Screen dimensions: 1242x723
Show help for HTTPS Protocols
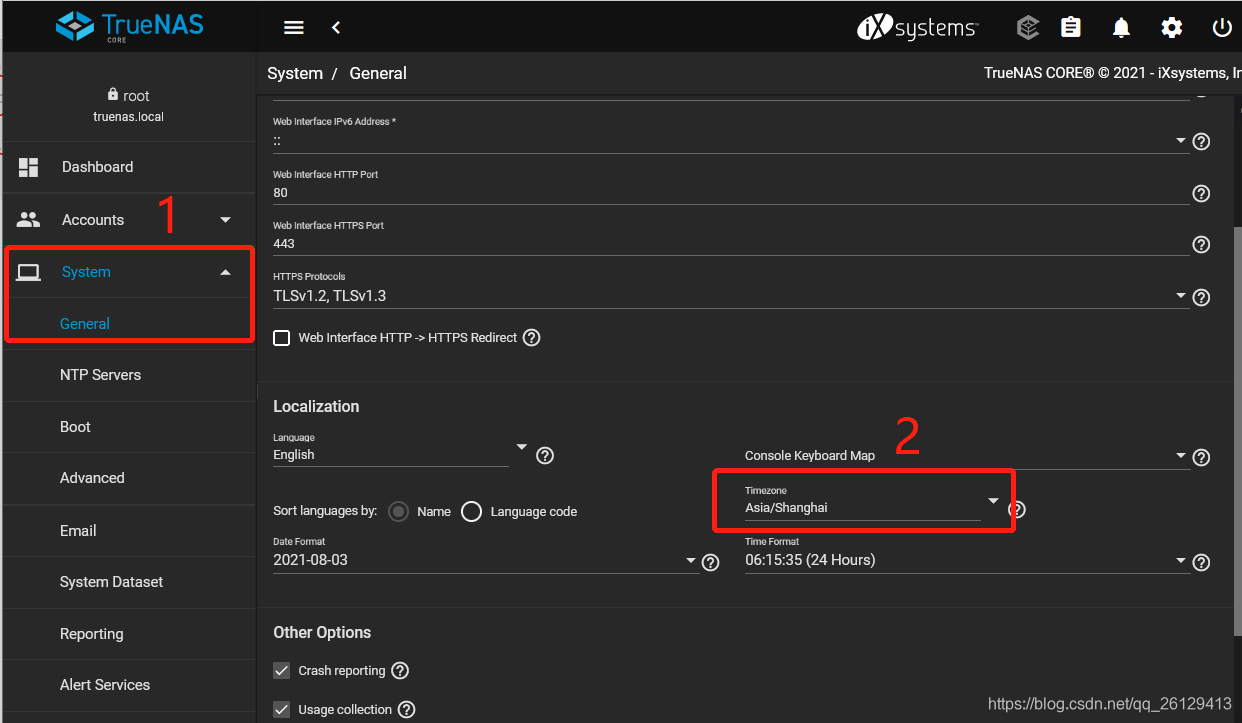[1202, 297]
